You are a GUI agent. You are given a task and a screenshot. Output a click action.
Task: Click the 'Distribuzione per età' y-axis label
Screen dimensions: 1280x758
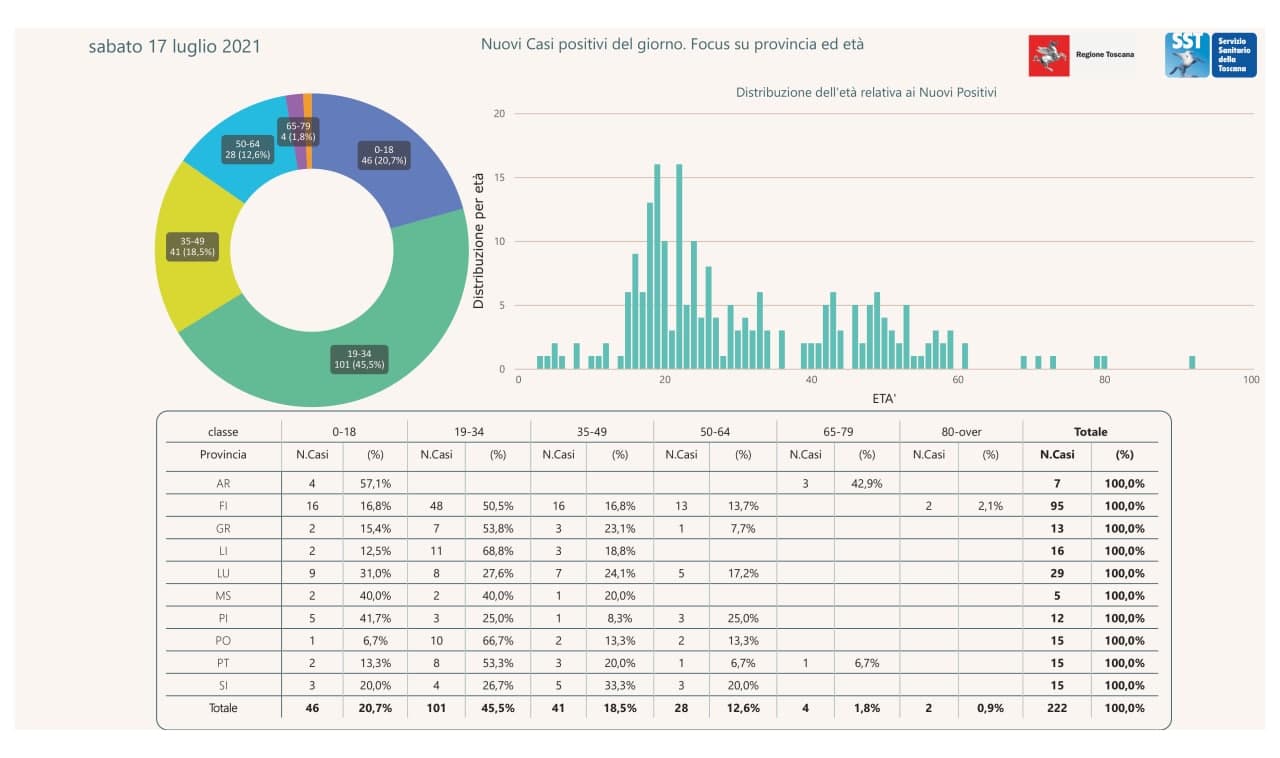(479, 240)
